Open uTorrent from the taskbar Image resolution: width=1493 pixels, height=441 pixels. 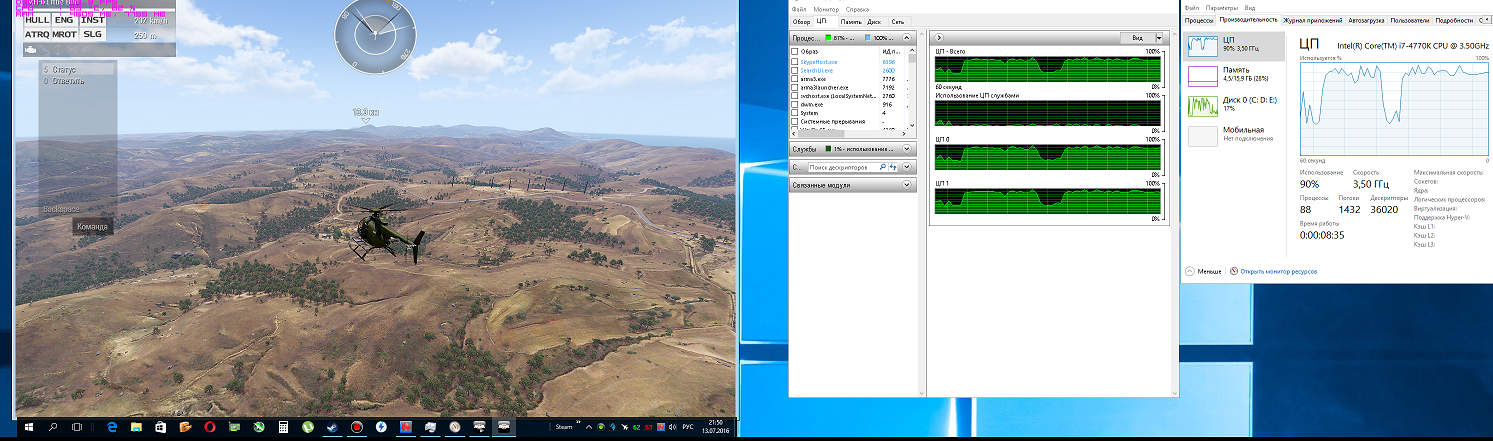tap(308, 427)
